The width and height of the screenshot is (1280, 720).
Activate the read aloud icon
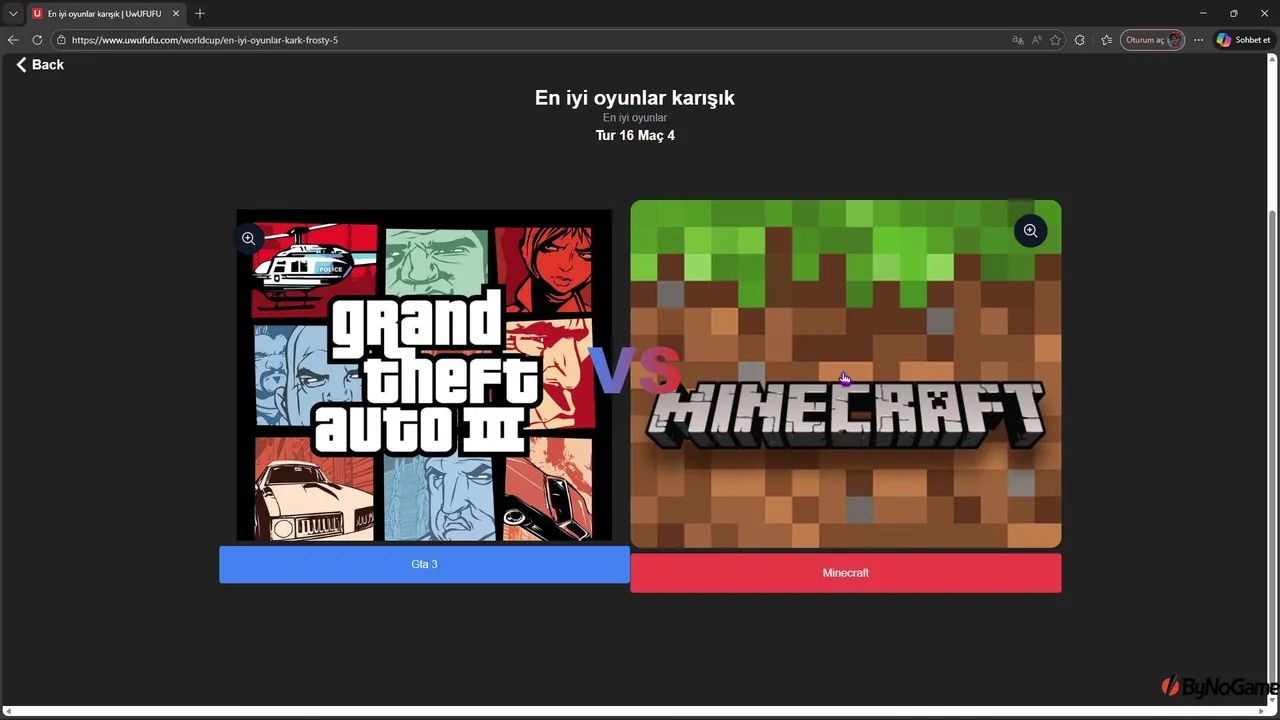pos(1036,40)
